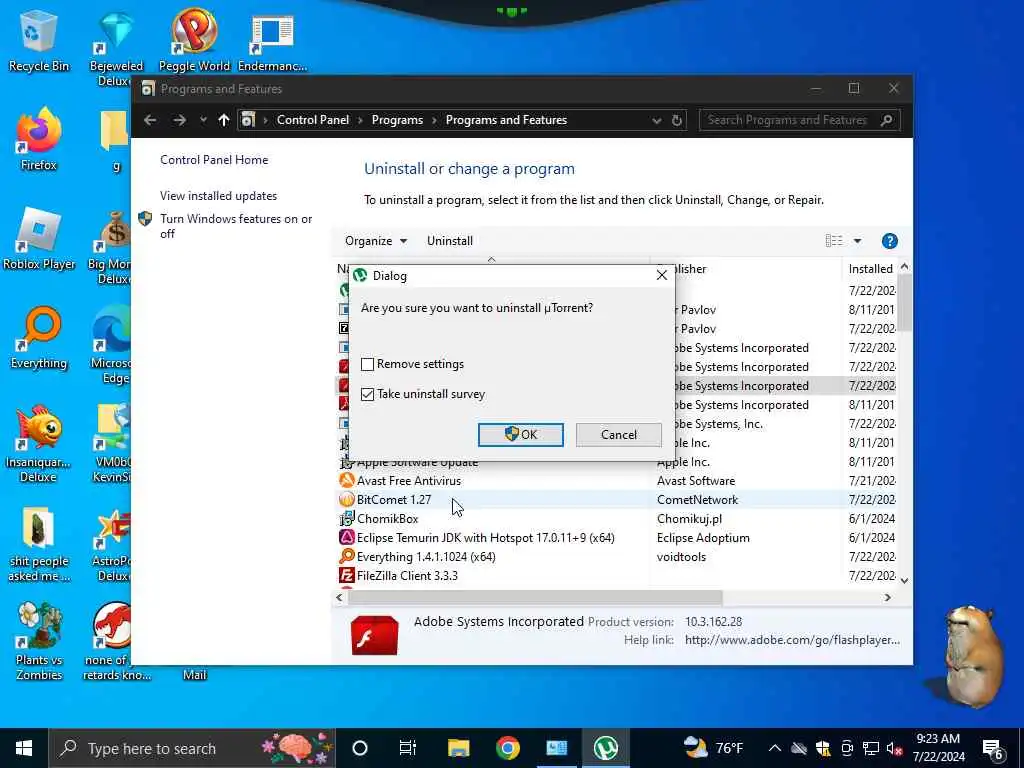Image resolution: width=1024 pixels, height=768 pixels.
Task: Cancel the uTorrent uninstall dialog
Action: coord(618,435)
